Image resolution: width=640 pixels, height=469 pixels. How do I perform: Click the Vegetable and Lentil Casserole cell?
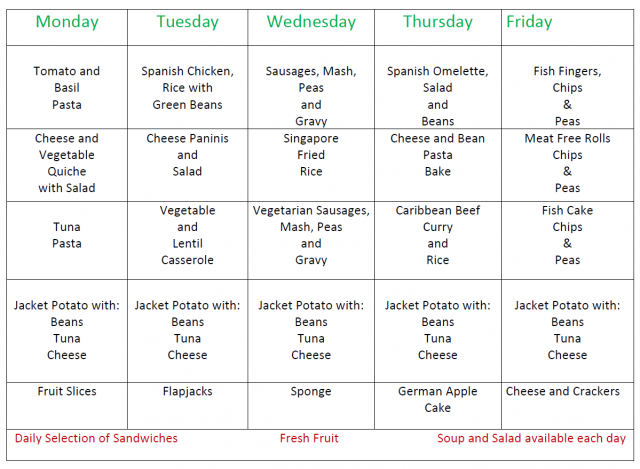(187, 235)
